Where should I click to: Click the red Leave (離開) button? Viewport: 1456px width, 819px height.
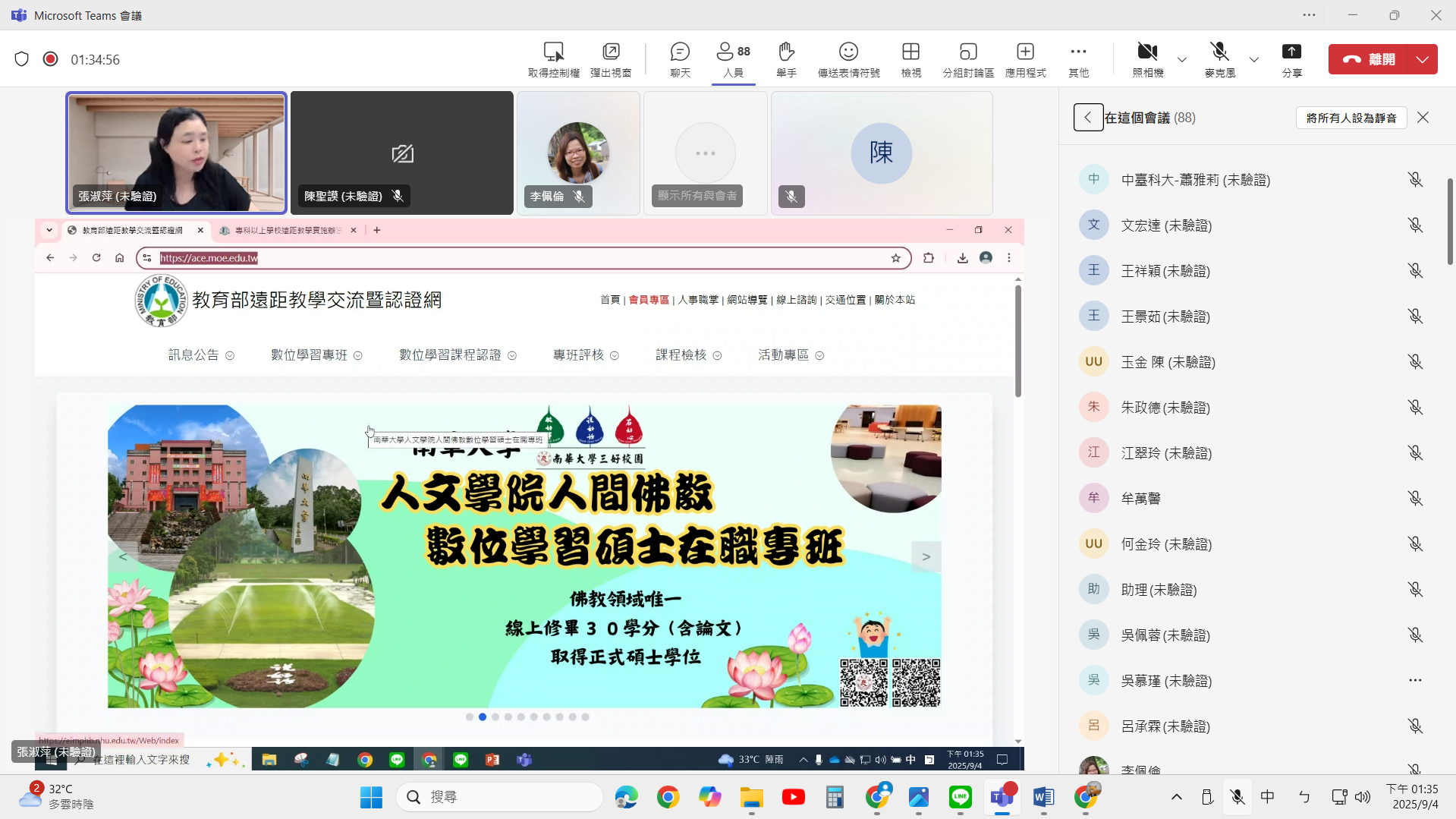(1368, 59)
